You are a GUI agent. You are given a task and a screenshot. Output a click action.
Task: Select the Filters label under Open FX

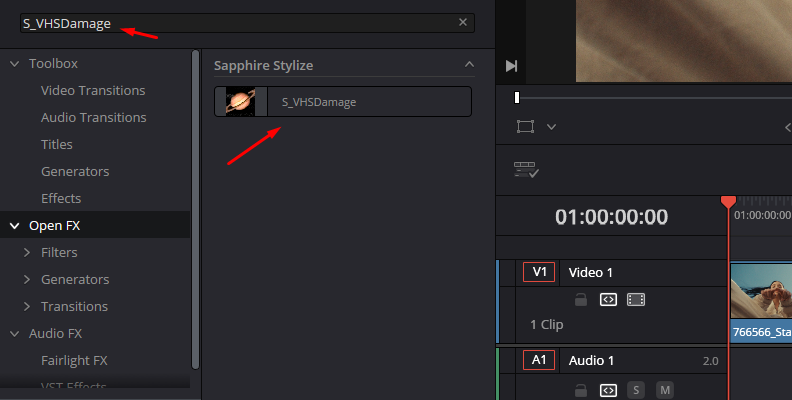pyautogui.click(x=59, y=253)
